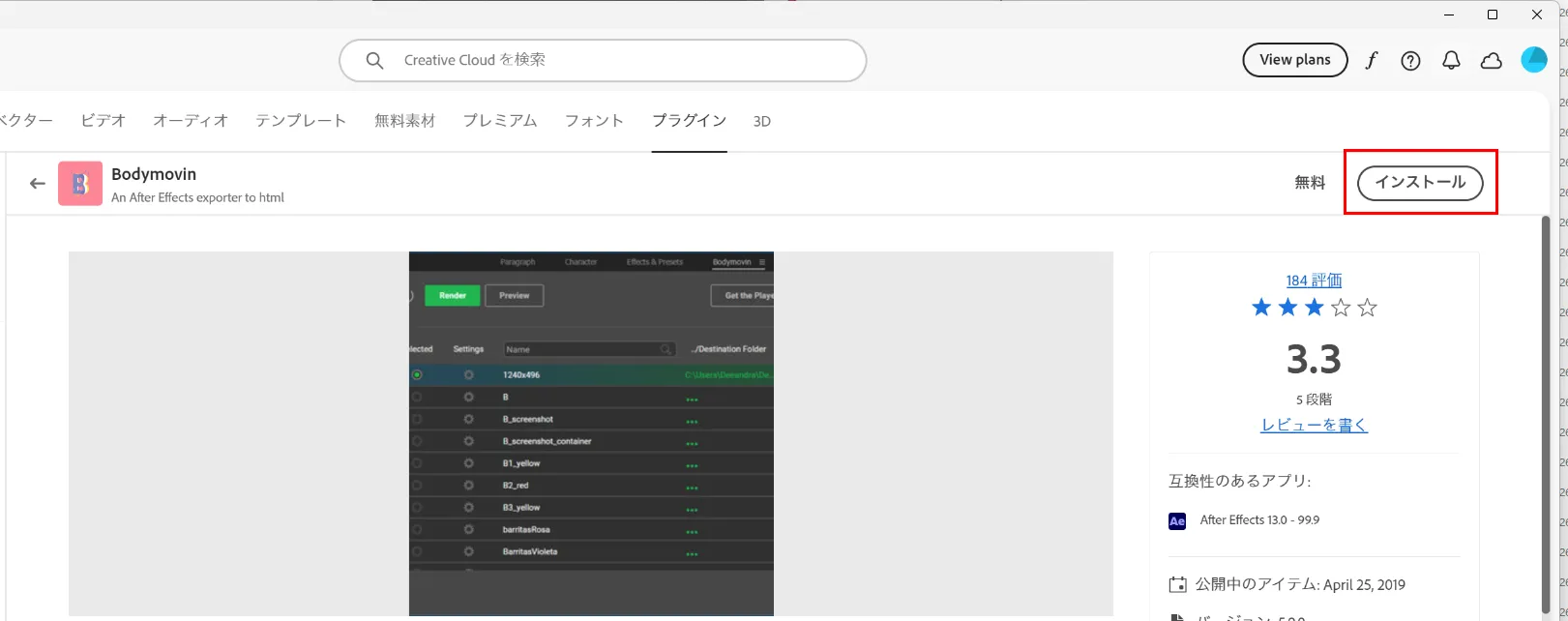Go back using the left arrow
Screen dimensions: 1568x621
[x=38, y=183]
